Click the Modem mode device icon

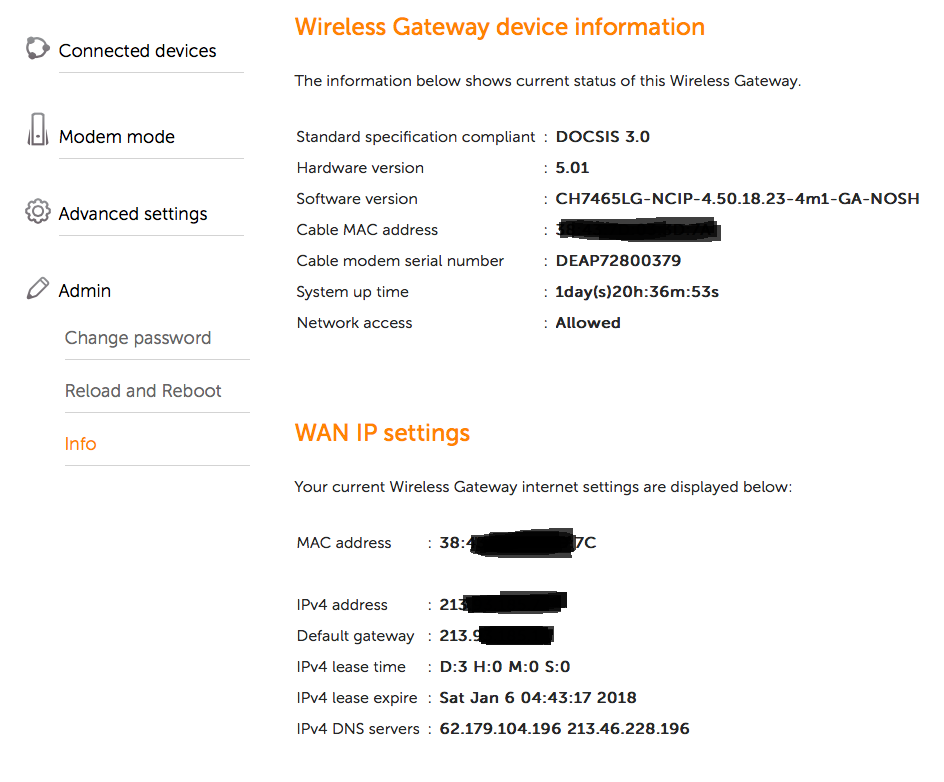pos(37,131)
